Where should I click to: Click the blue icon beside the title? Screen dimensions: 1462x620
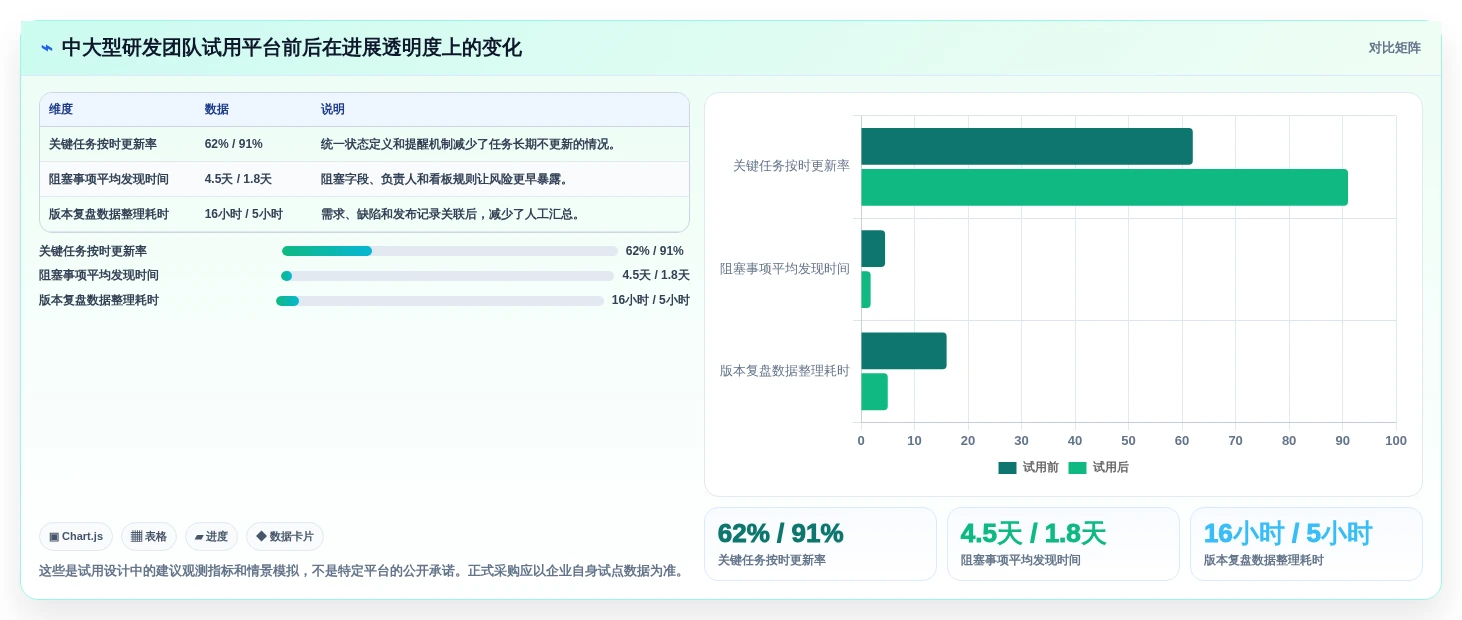[47, 48]
